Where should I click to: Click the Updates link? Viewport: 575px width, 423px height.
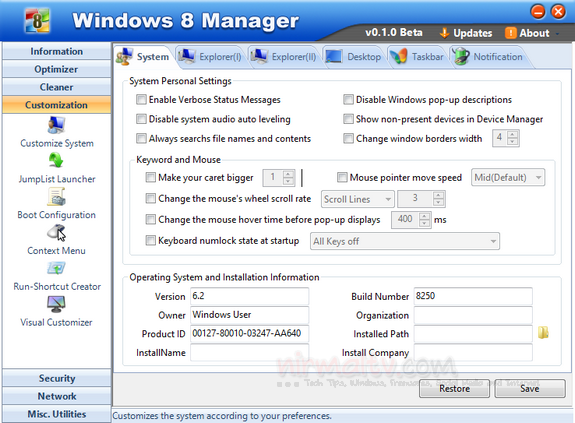tap(472, 33)
